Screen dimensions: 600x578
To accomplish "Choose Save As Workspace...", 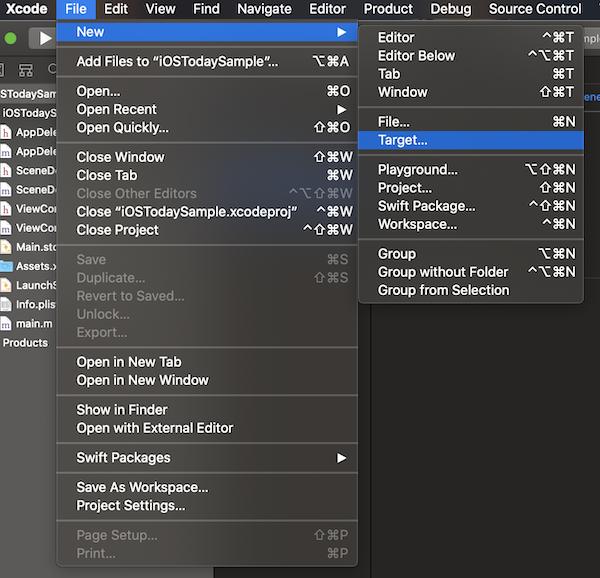I will click(207, 487).
